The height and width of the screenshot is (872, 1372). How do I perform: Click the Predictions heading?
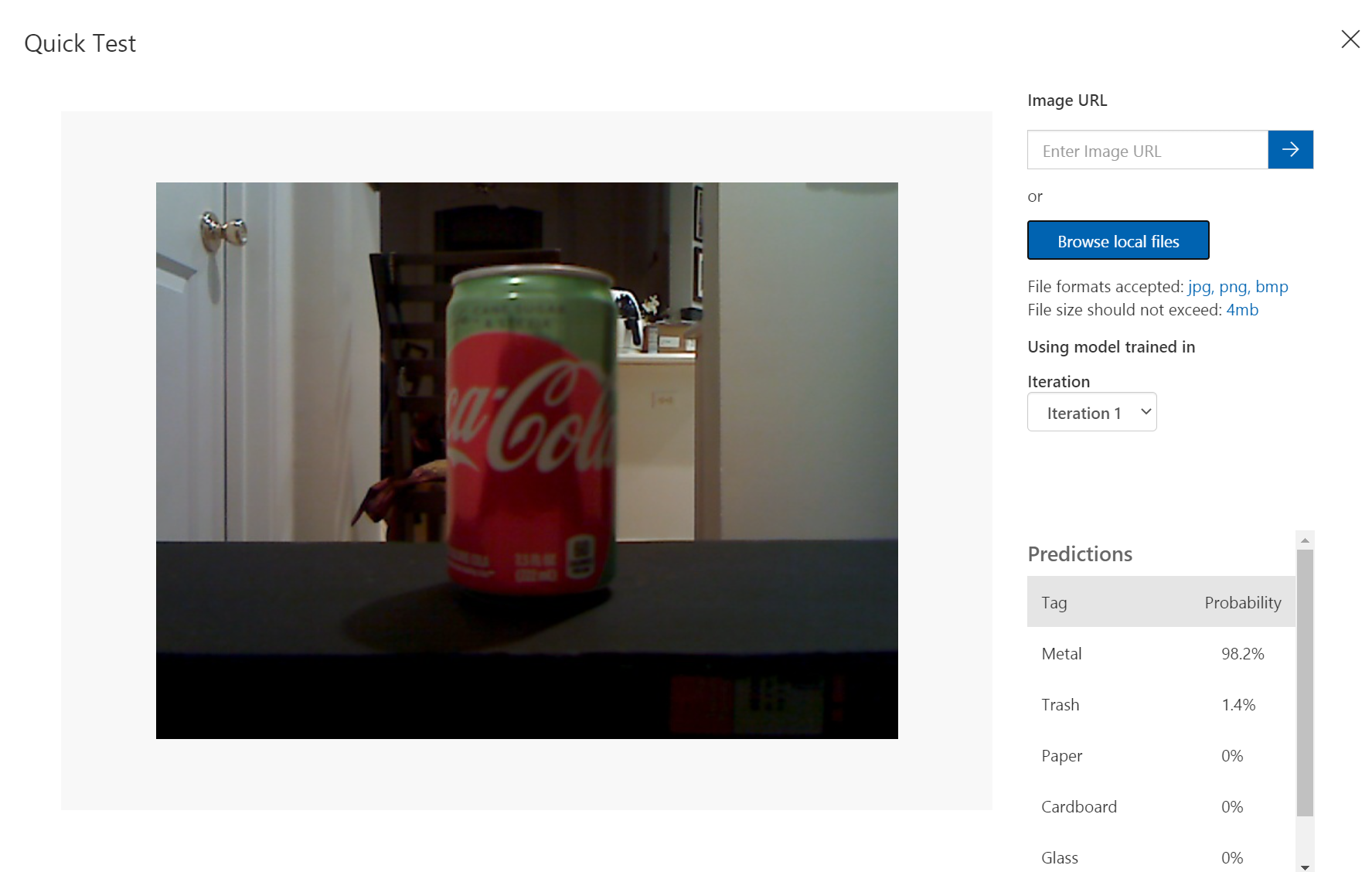tap(1080, 554)
